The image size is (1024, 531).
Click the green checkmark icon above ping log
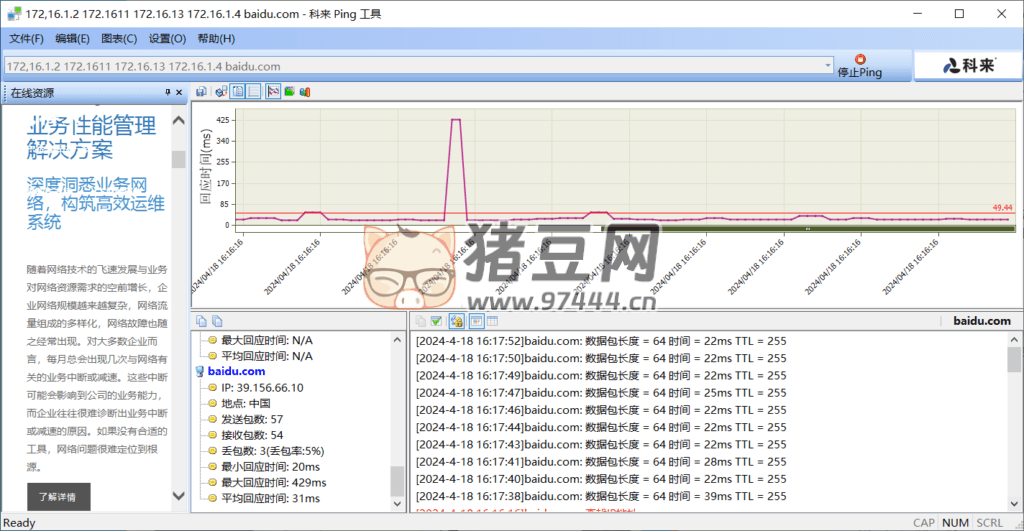(436, 321)
